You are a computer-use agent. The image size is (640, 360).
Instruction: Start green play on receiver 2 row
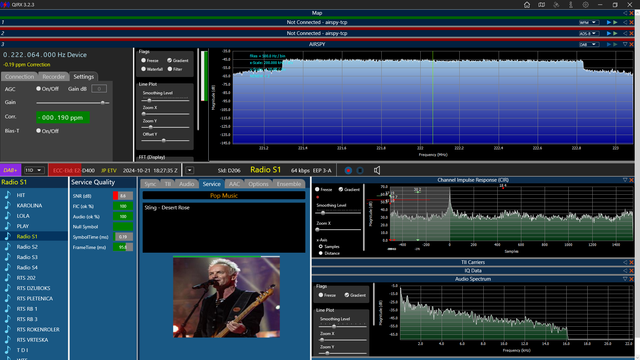click(615, 33)
